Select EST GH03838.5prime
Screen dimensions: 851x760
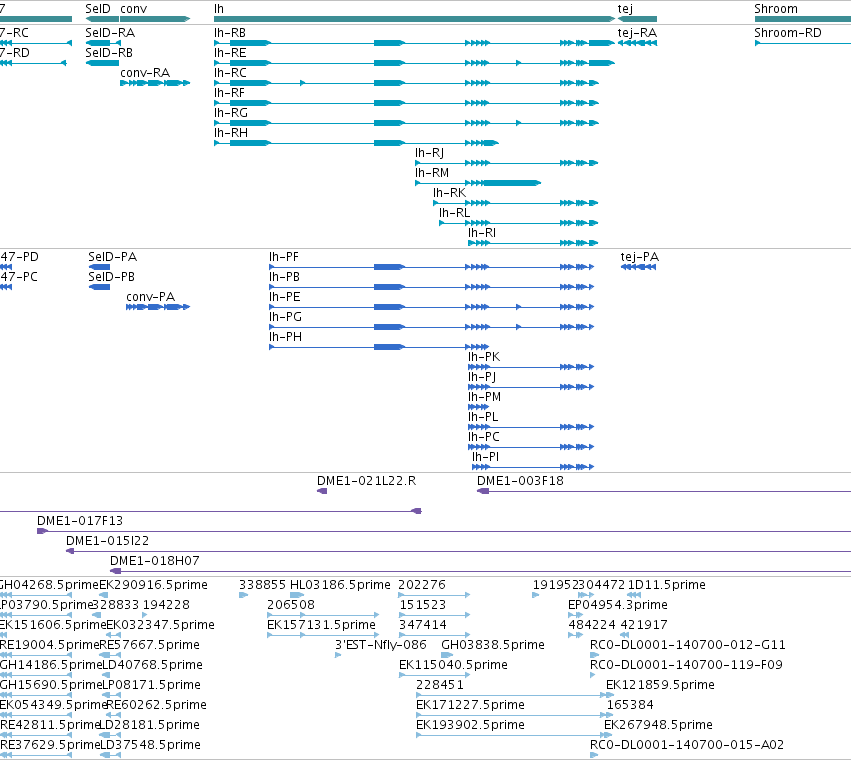pos(447,655)
